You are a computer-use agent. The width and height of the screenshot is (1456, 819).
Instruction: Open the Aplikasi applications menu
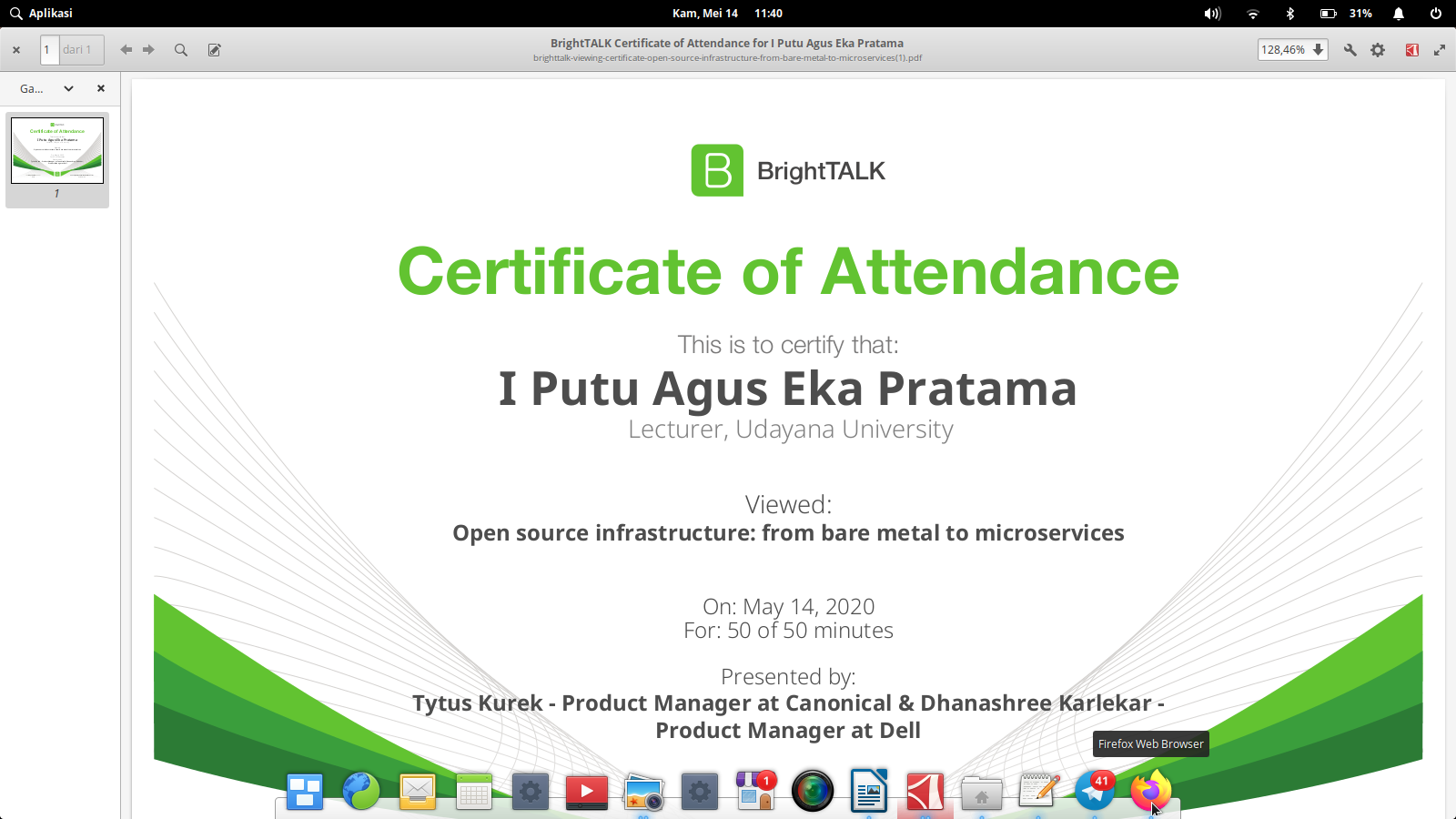pyautogui.click(x=41, y=14)
